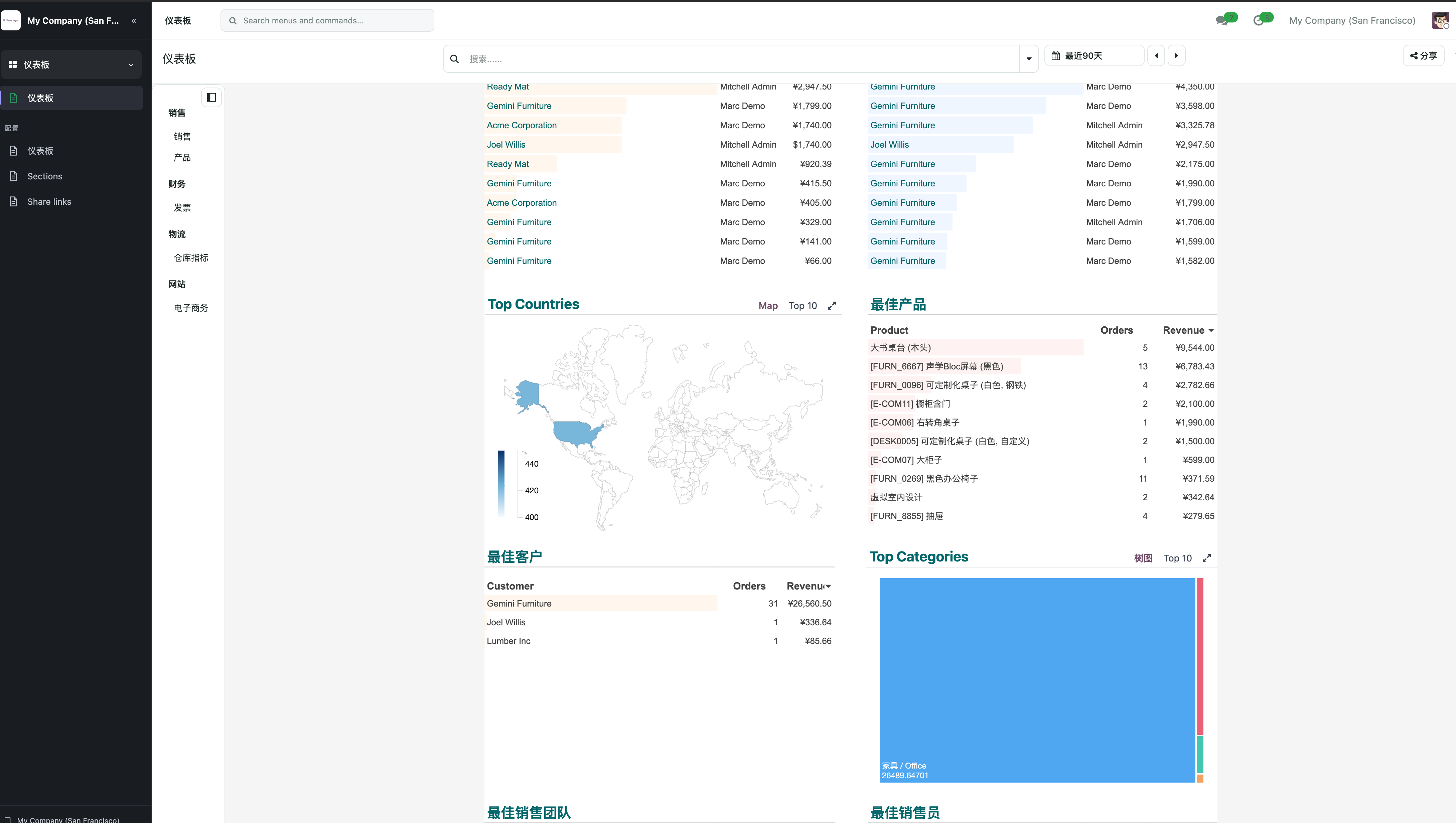1456x823 pixels.
Task: Select active 仪表板 item in sidebar
Action: coord(71,98)
